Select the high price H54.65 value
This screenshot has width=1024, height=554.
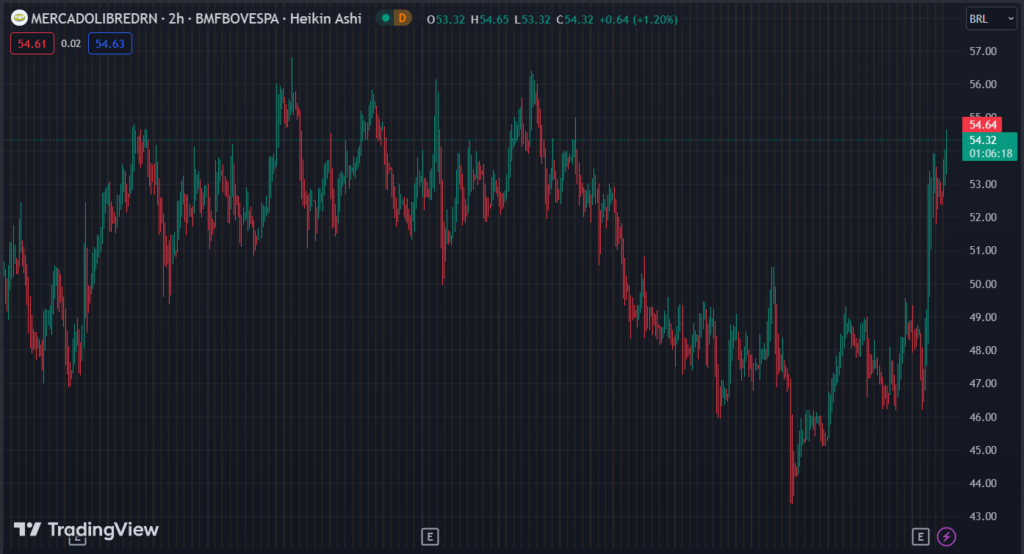[x=490, y=20]
